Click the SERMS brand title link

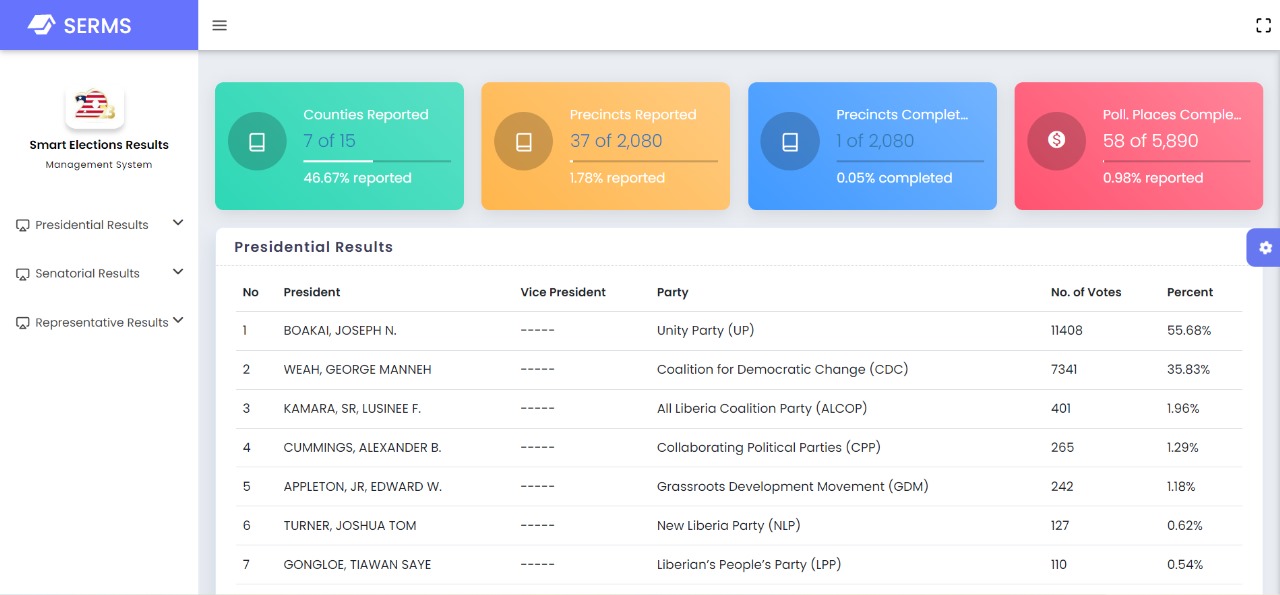click(x=97, y=26)
